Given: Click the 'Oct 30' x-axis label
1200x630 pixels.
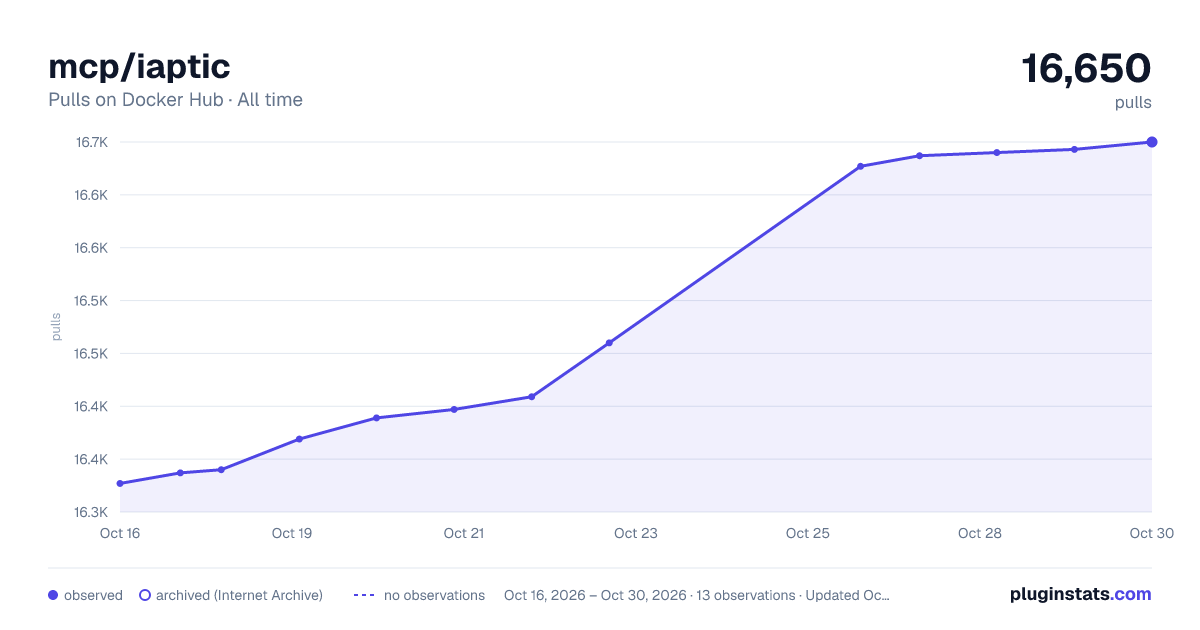Looking at the screenshot, I should pyautogui.click(x=1152, y=533).
